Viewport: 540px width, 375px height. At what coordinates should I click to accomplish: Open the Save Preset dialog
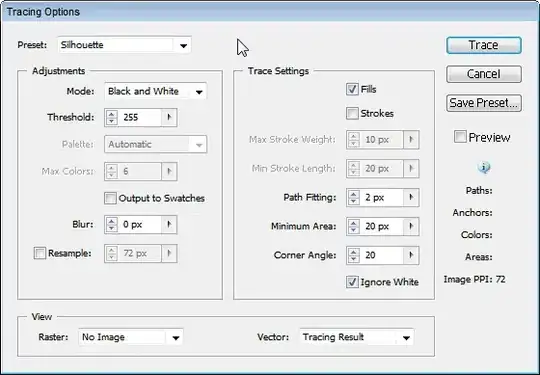pyautogui.click(x=484, y=103)
